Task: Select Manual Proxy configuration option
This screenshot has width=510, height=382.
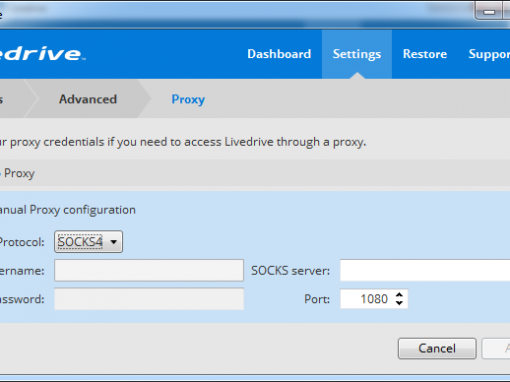Action: (68, 210)
